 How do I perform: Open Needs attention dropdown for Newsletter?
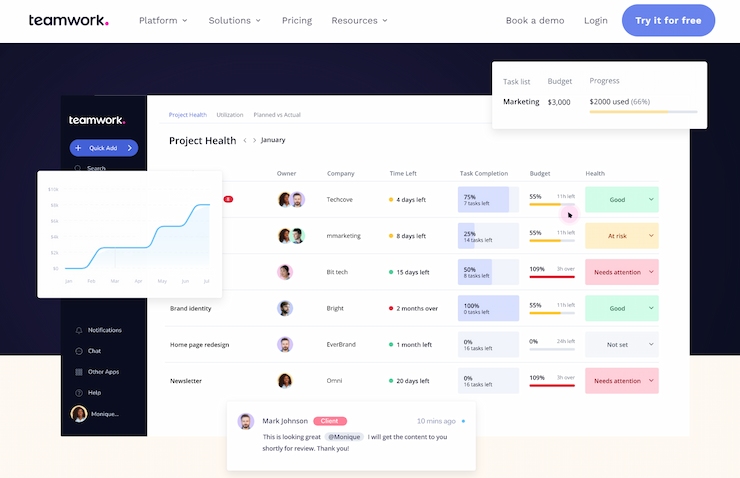622,381
